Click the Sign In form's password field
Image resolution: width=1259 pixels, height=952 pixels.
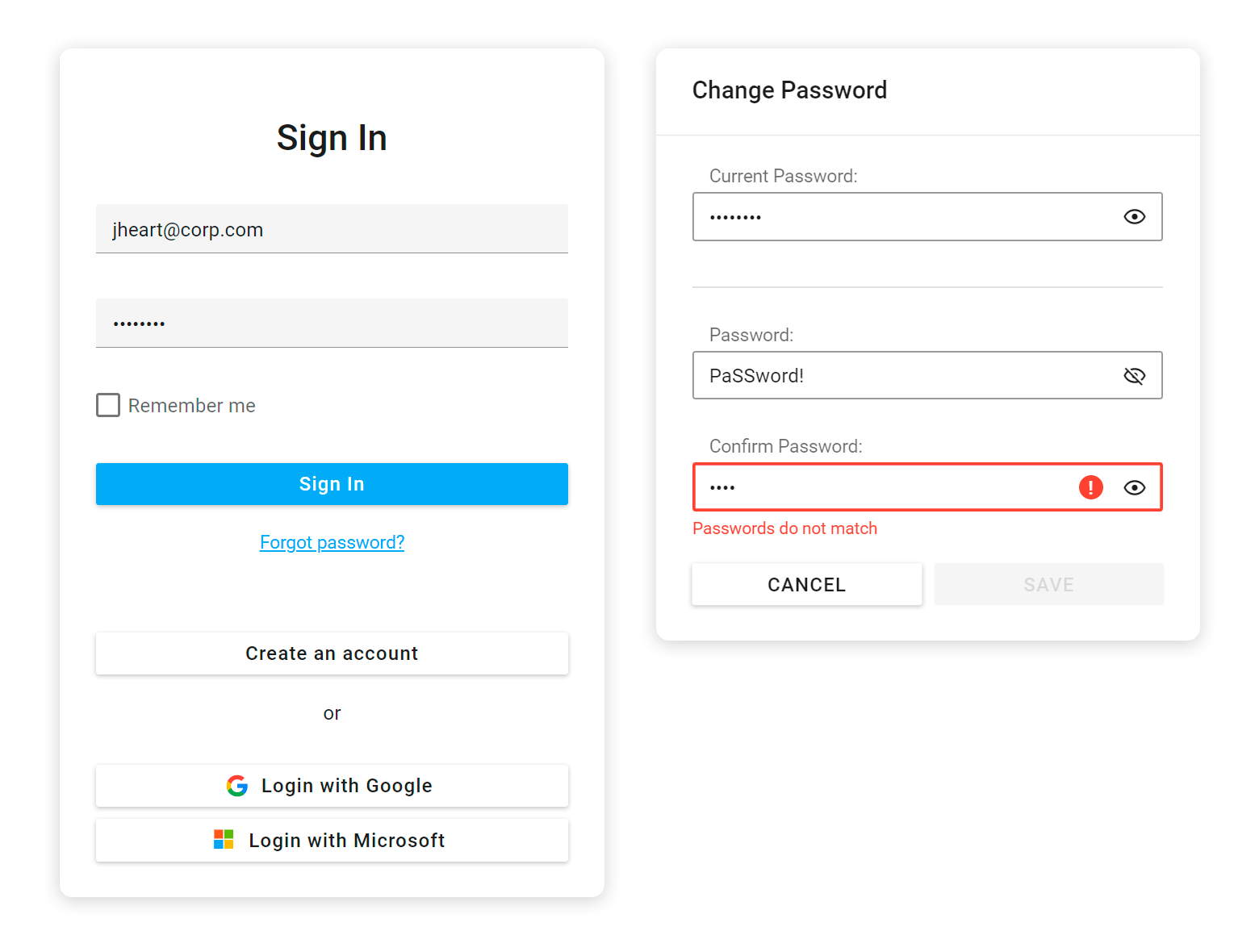pos(332,324)
